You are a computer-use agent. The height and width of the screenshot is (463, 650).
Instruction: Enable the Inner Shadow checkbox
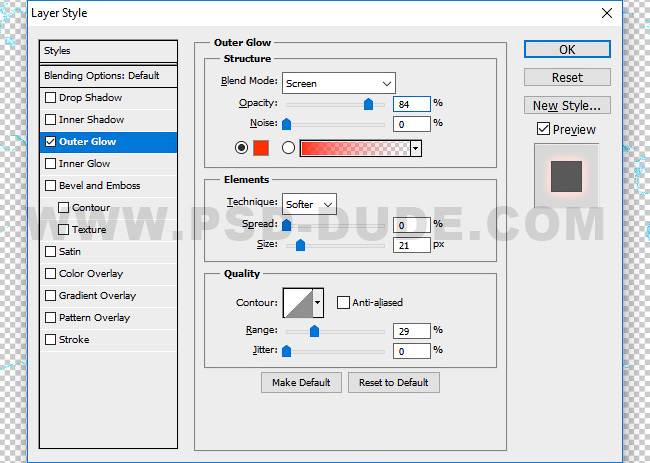point(50,119)
